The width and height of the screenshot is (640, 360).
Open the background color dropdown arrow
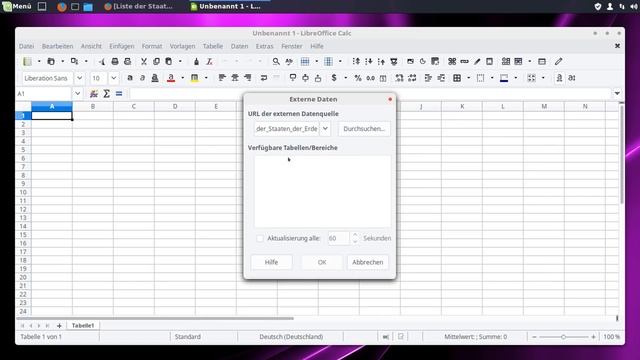[206, 78]
